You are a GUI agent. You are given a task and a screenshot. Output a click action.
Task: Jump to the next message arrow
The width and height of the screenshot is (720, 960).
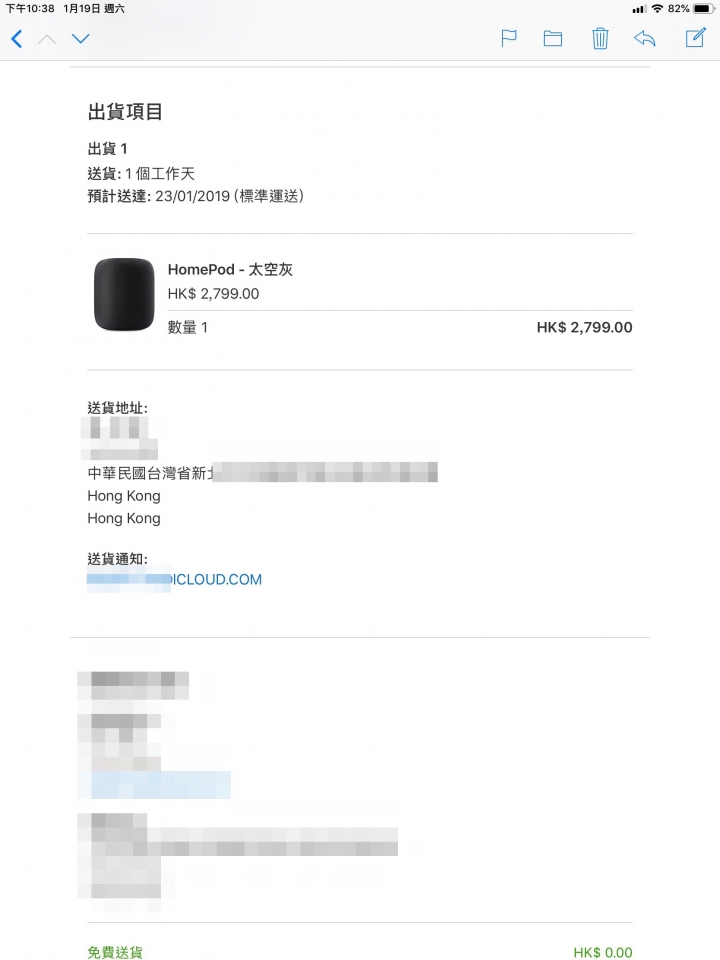pyautogui.click(x=81, y=39)
